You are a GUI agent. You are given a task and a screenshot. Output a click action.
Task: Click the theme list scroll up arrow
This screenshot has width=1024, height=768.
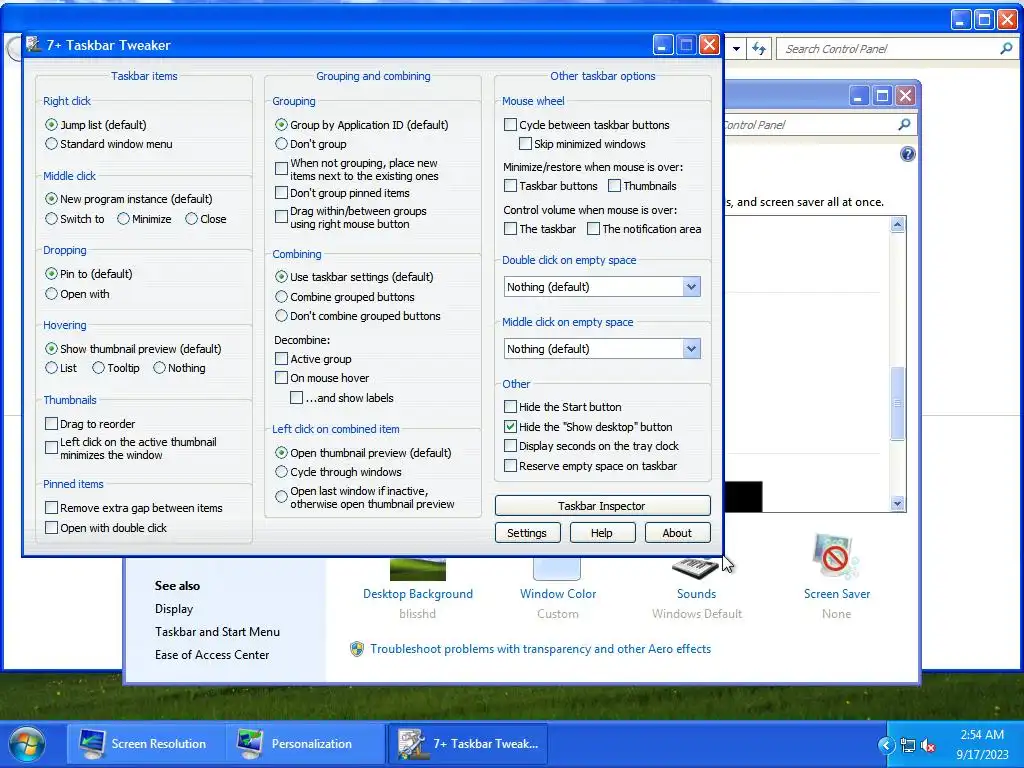[x=898, y=225]
